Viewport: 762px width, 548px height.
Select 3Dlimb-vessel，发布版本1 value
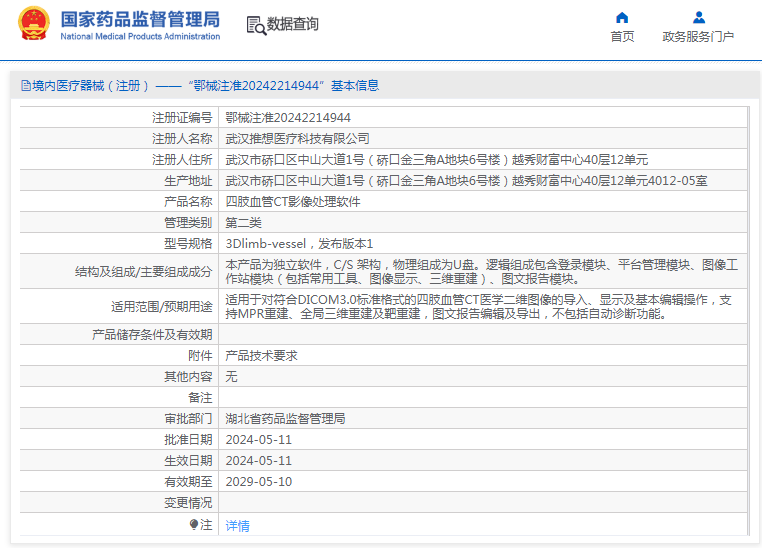[x=299, y=243]
